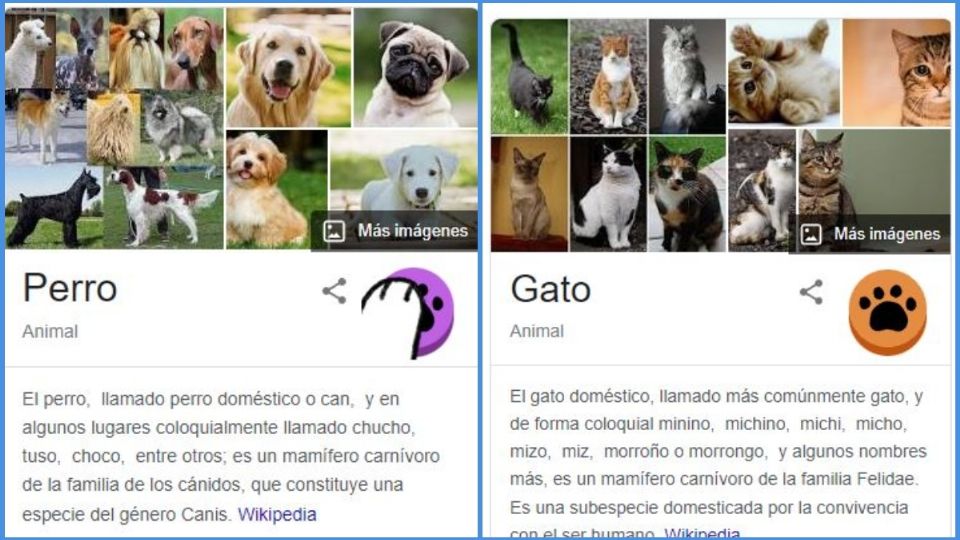Image resolution: width=960 pixels, height=540 pixels.
Task: Select the Siamese cat photo
Action: point(530,194)
